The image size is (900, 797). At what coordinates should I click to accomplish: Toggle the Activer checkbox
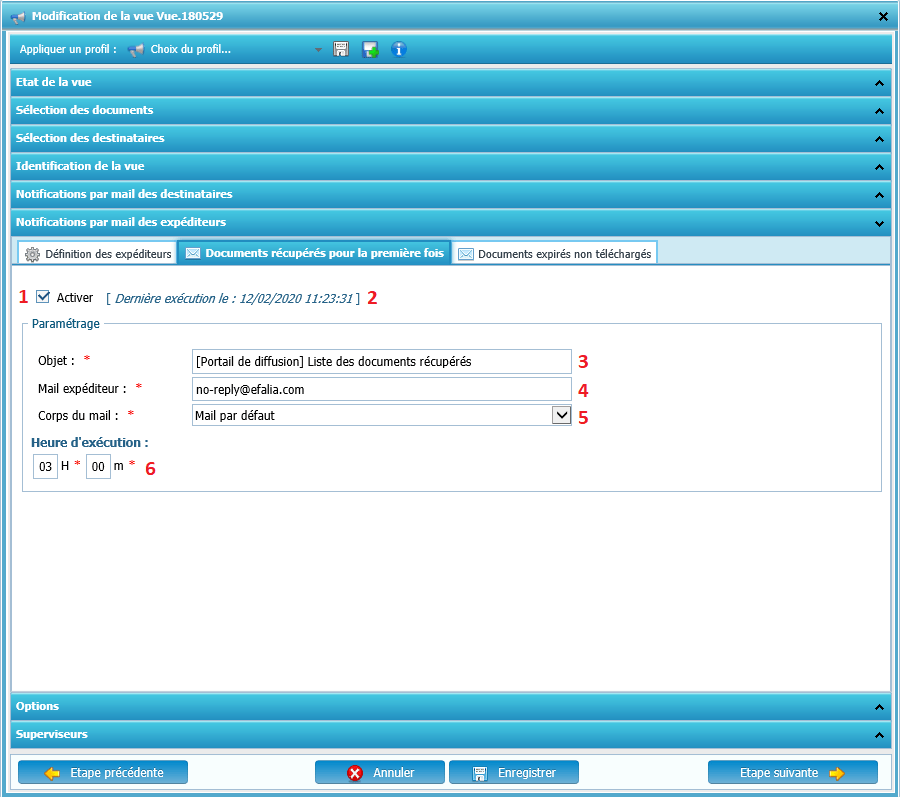[43, 297]
